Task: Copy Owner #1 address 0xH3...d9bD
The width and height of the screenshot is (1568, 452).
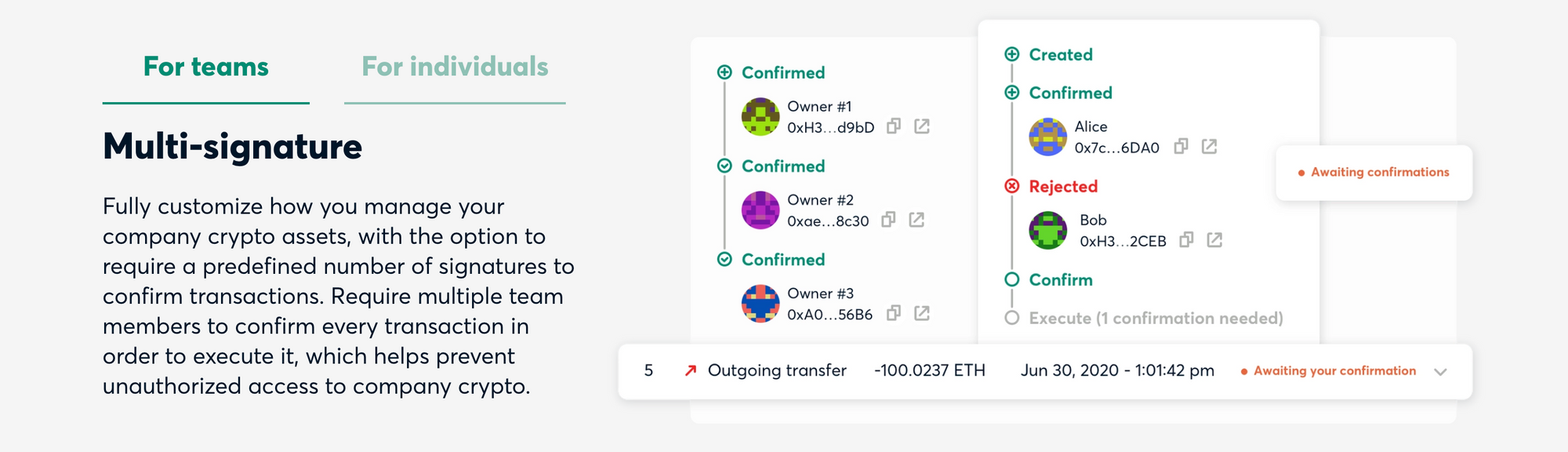Action: pos(894,126)
